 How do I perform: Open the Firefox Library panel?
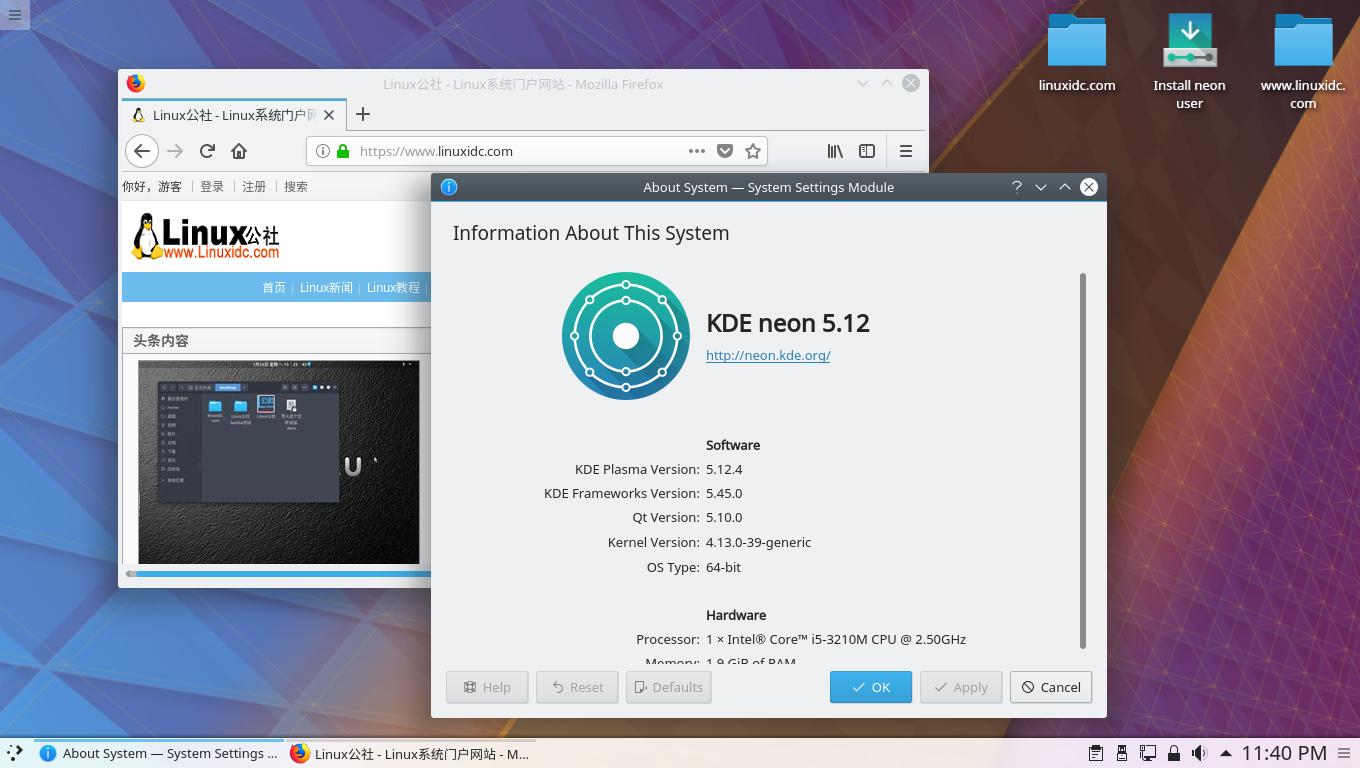point(835,151)
